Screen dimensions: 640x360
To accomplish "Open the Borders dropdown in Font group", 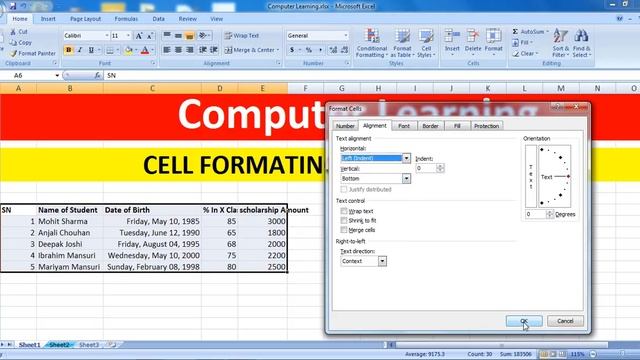I will coord(118,50).
